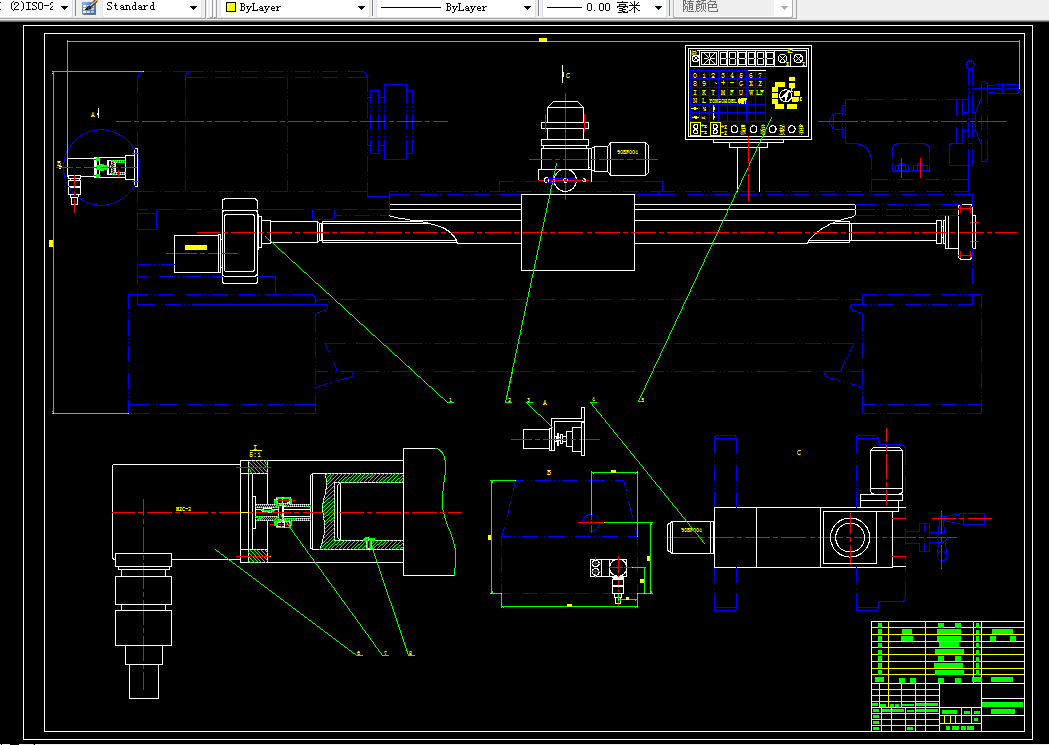The image size is (1049, 745).
Task: Click the 90BF004 text on the top motor
Action: 628,152
